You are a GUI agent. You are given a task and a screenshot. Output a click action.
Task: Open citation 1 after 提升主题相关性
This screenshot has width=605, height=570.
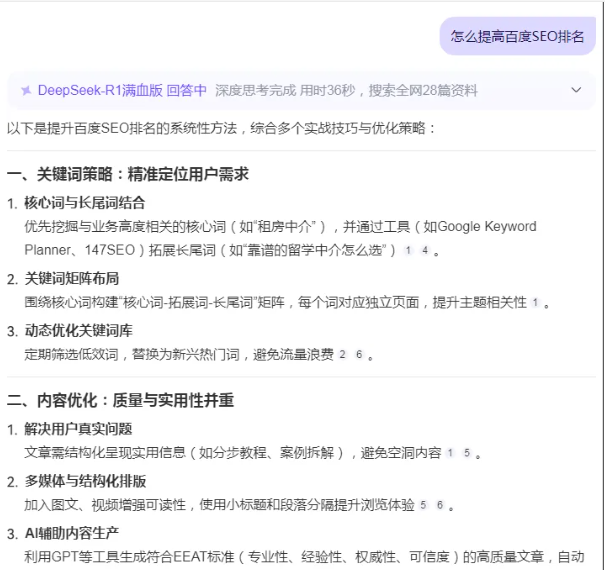click(x=535, y=302)
